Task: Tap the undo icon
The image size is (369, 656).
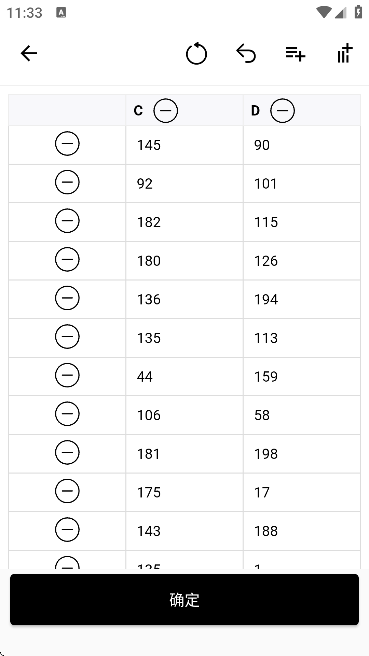Action: coord(246,54)
